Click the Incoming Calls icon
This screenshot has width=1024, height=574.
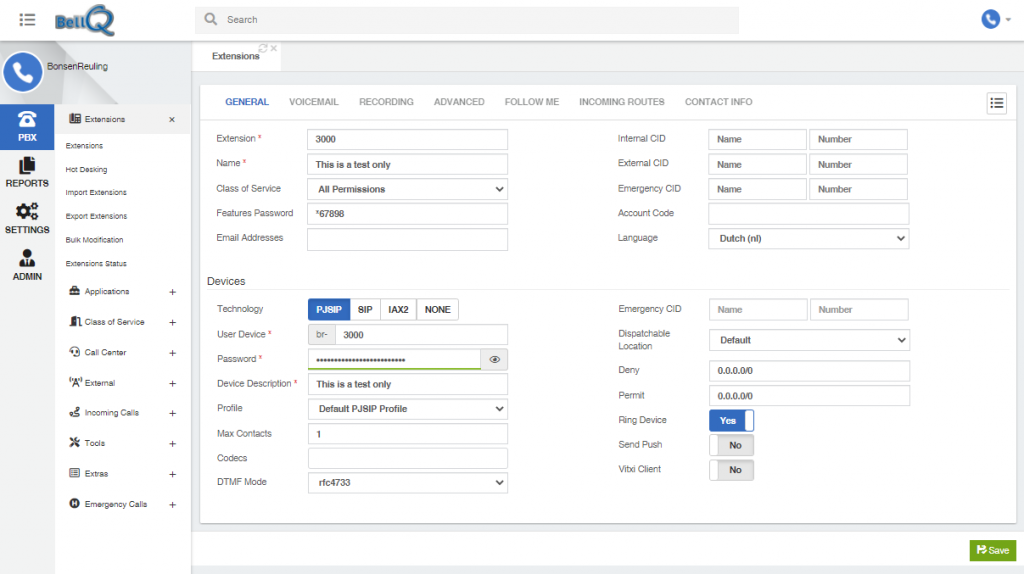(74, 412)
